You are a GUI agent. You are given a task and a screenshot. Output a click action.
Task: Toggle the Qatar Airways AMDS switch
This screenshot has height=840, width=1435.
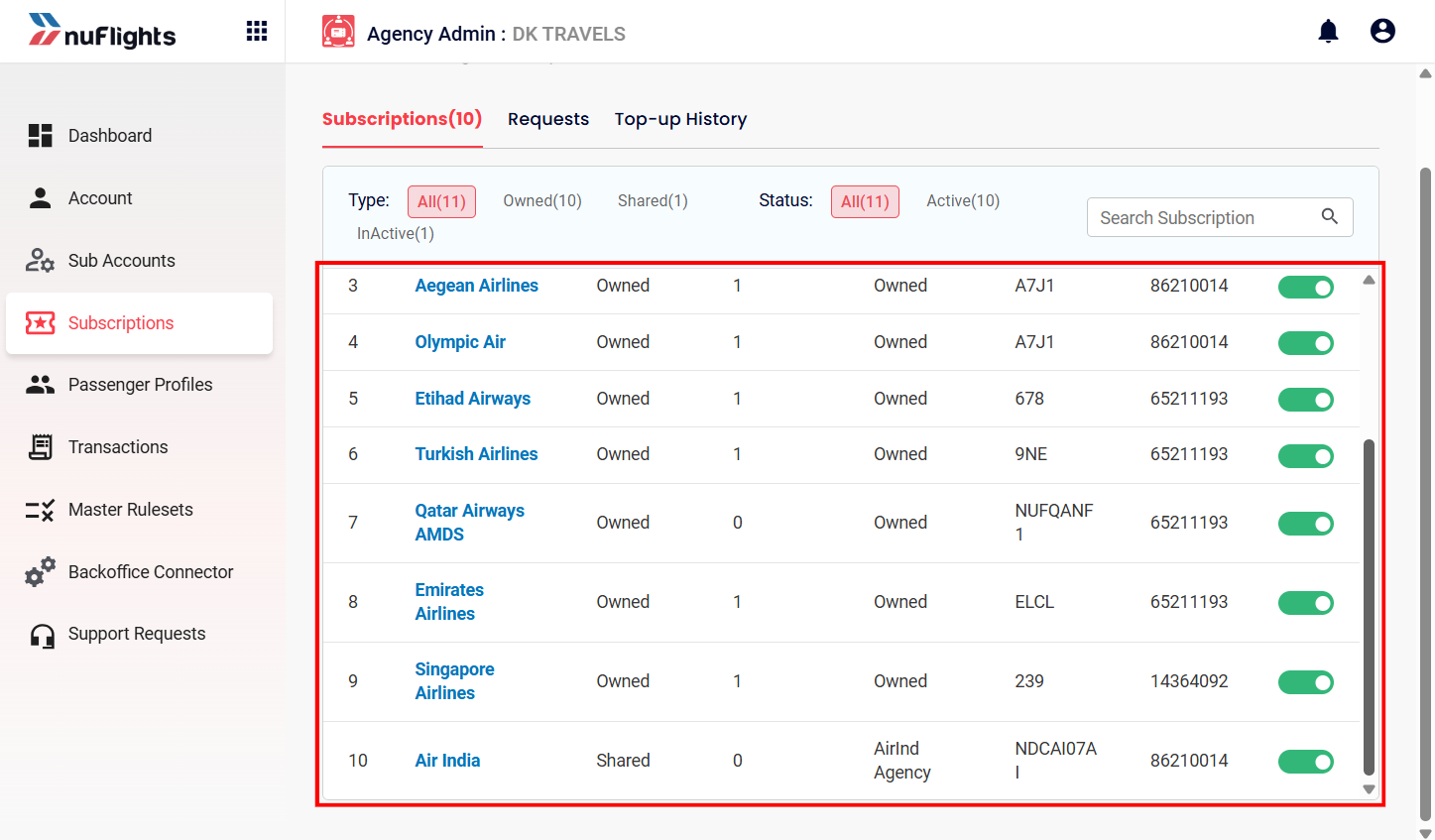(1306, 524)
